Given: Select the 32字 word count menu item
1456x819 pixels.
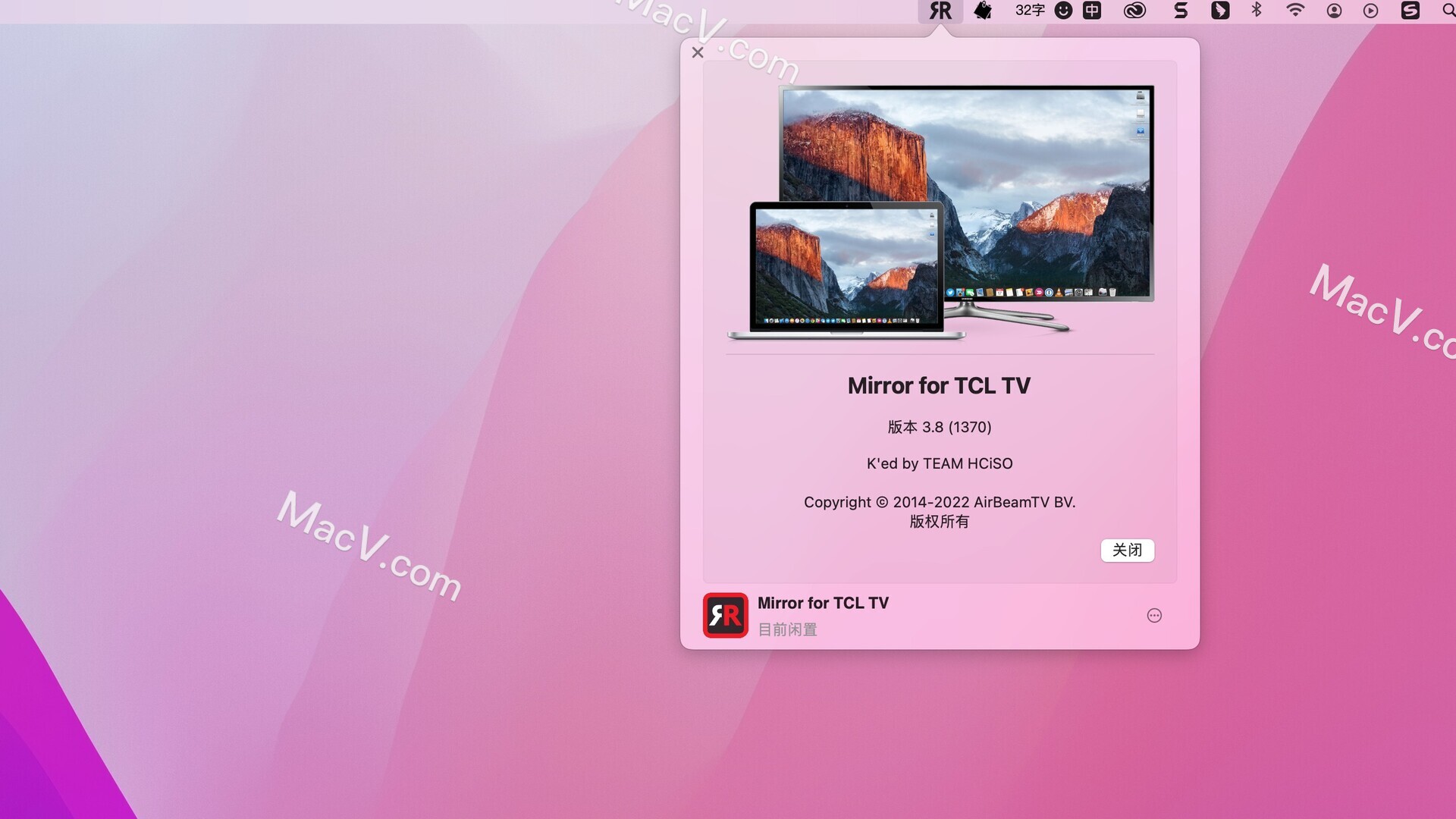Looking at the screenshot, I should (x=1029, y=11).
